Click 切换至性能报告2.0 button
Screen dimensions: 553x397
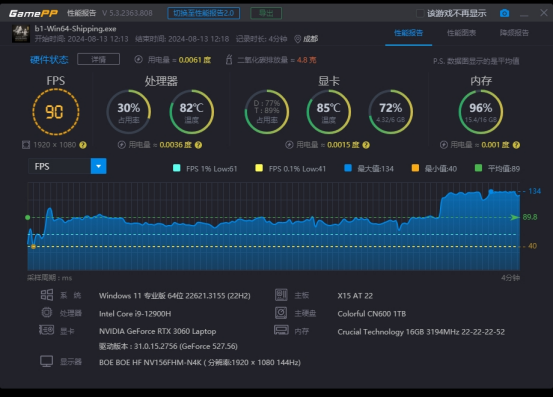coord(203,13)
